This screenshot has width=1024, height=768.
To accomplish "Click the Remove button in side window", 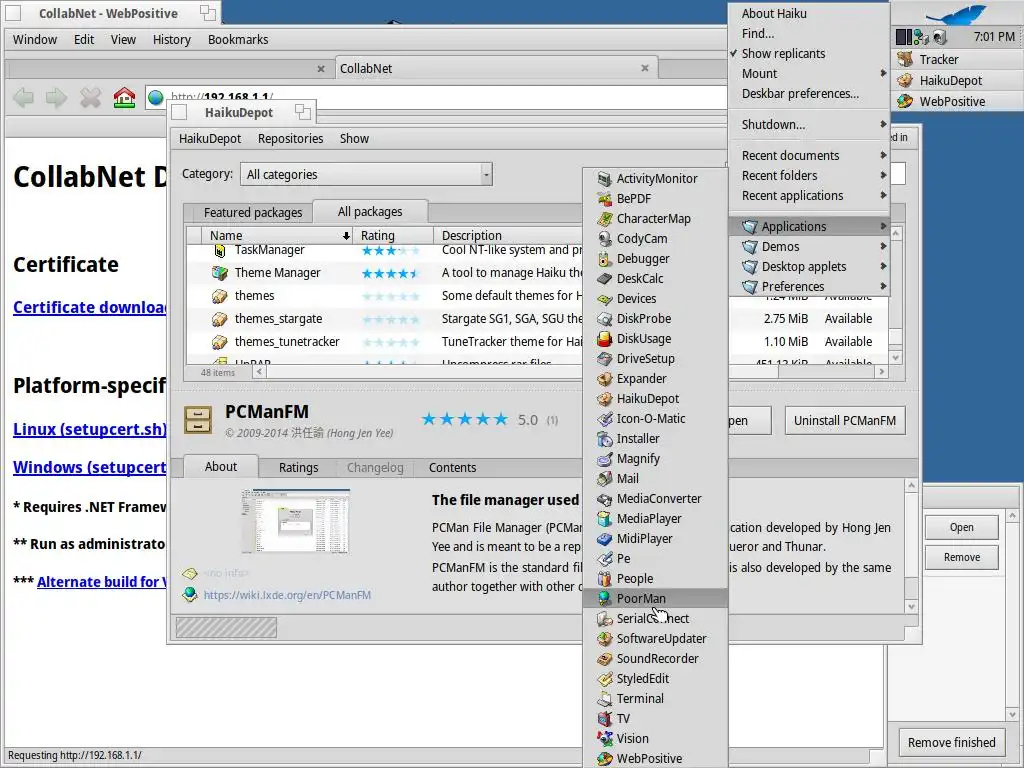I will pos(962,558).
